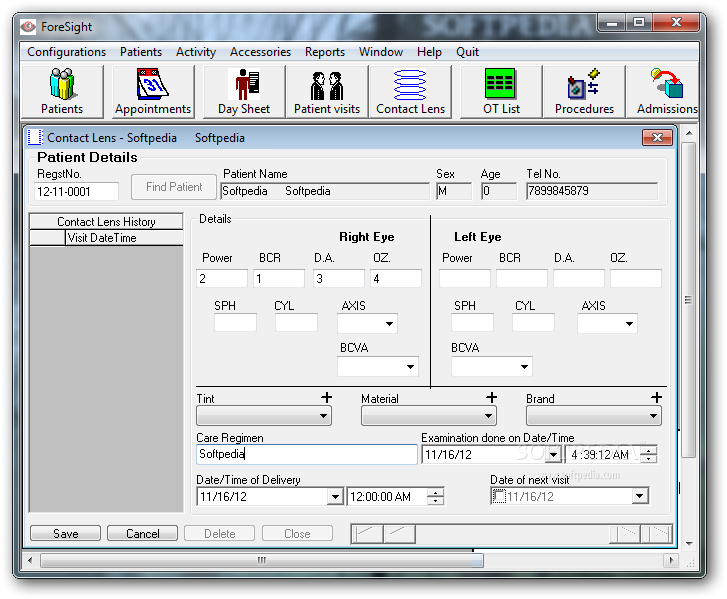Expand Right Eye AXIS dropdown
The width and height of the screenshot is (727, 599).
(x=389, y=324)
